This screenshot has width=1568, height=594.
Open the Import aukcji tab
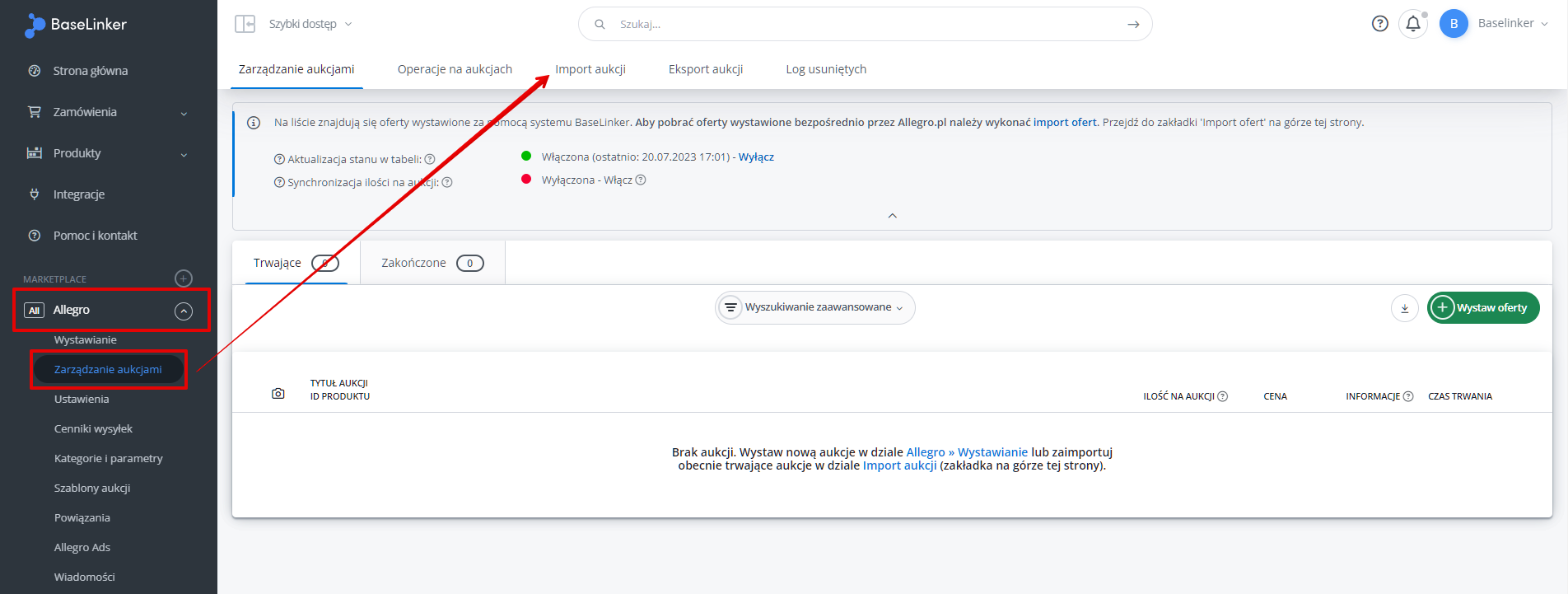click(590, 69)
